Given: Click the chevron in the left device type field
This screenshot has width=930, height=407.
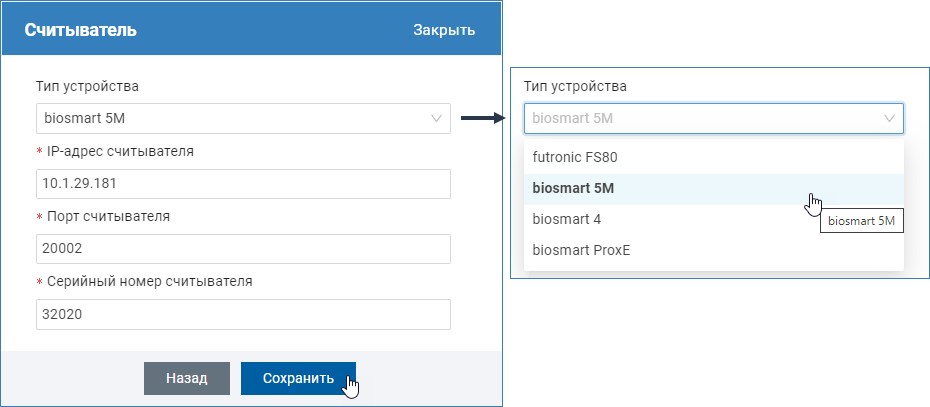Looking at the screenshot, I should click(x=437, y=118).
